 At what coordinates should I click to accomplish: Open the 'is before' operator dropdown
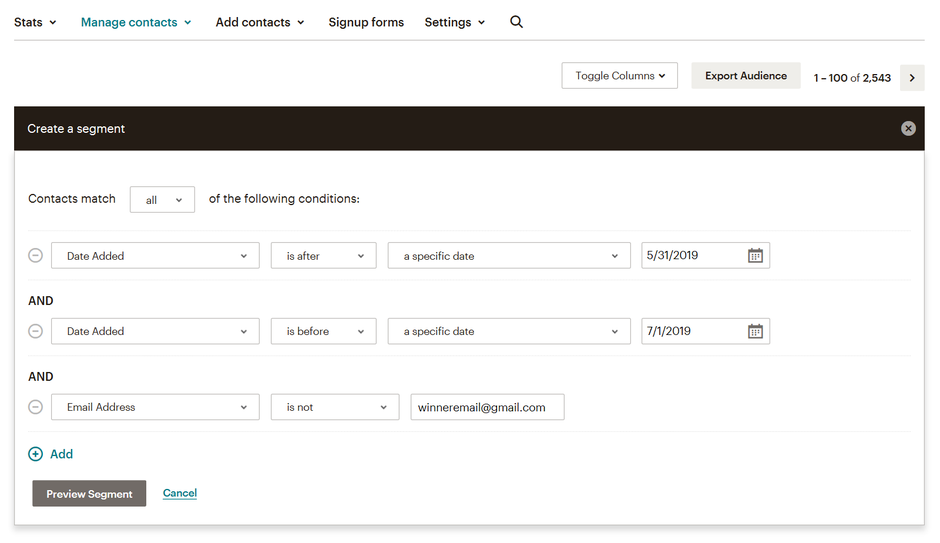[x=324, y=331]
